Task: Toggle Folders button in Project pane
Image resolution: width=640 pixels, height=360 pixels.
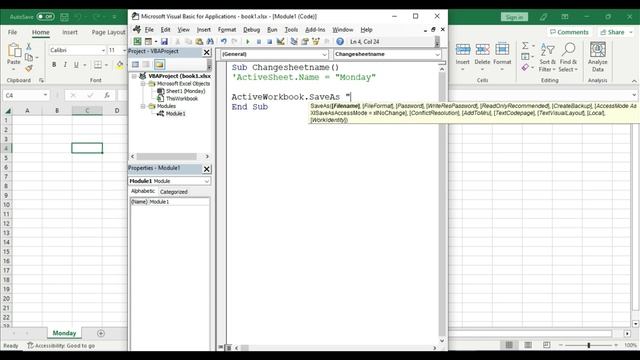Action: click(x=159, y=64)
